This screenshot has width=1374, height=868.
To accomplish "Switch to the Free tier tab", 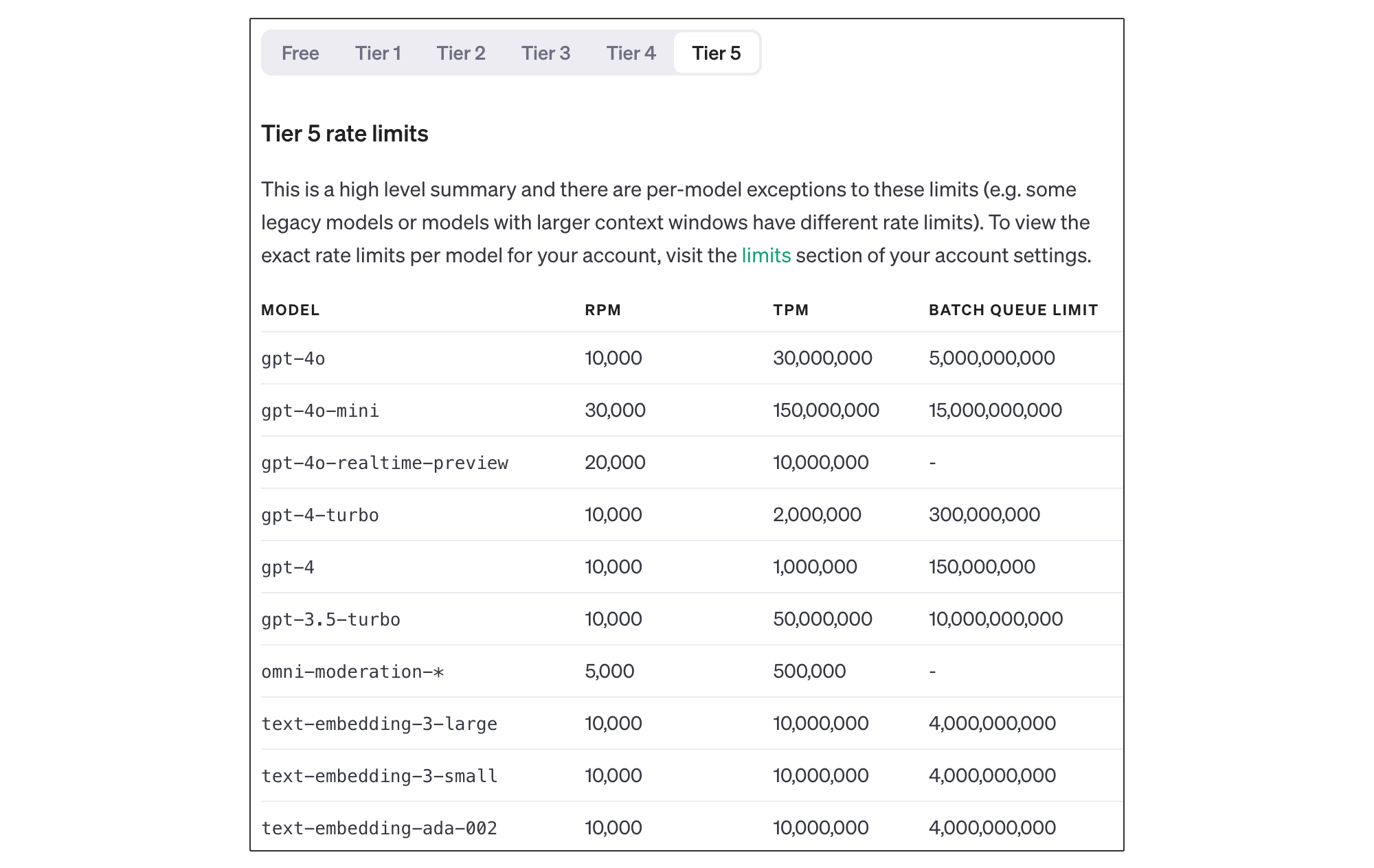I will [300, 53].
